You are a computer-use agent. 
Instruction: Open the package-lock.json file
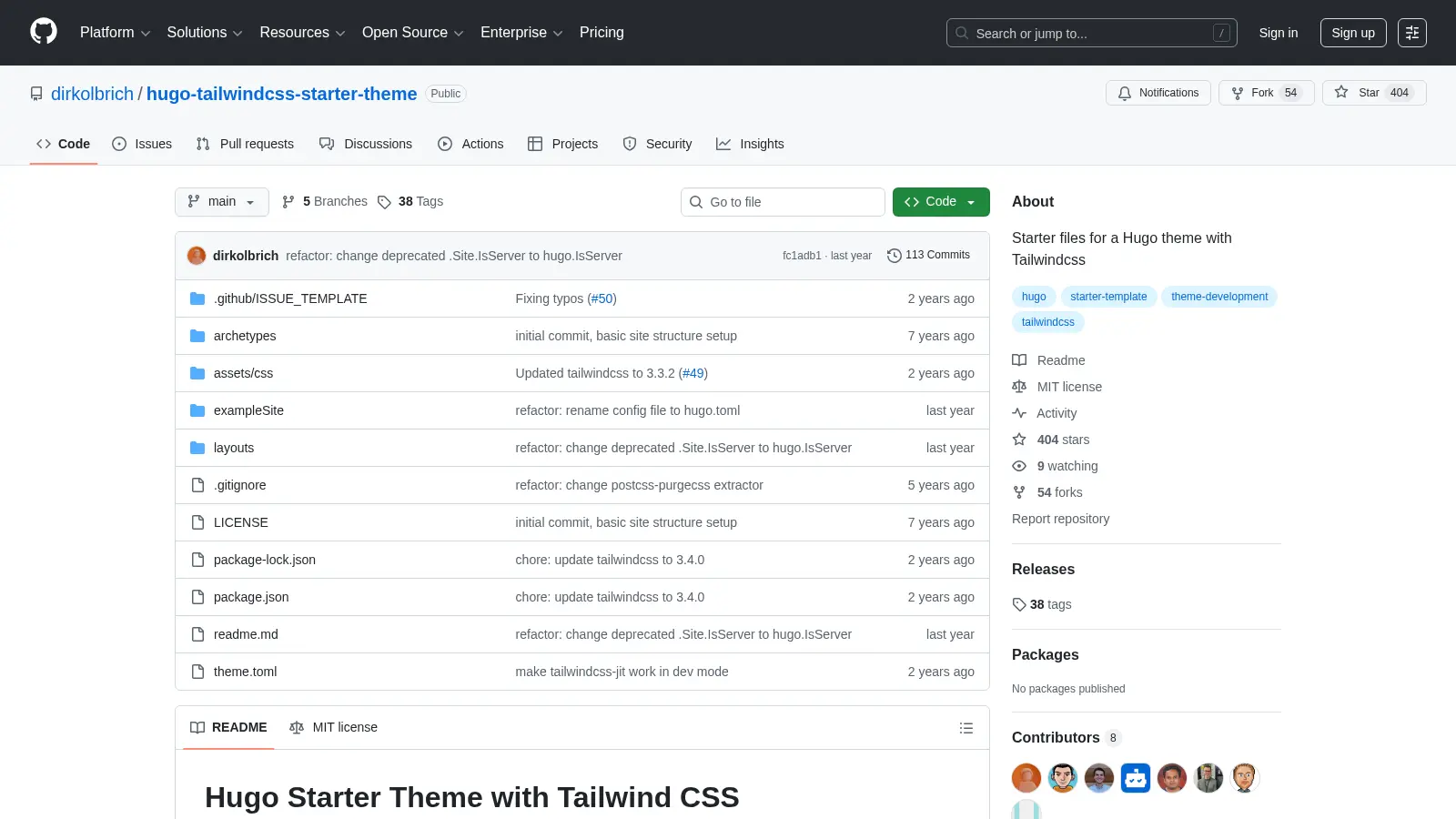click(265, 560)
